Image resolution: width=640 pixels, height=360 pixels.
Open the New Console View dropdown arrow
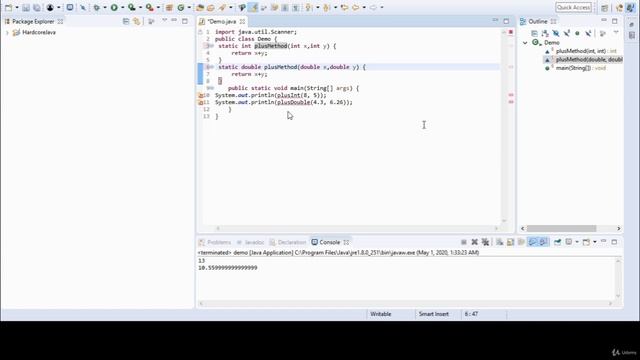tap(595, 242)
